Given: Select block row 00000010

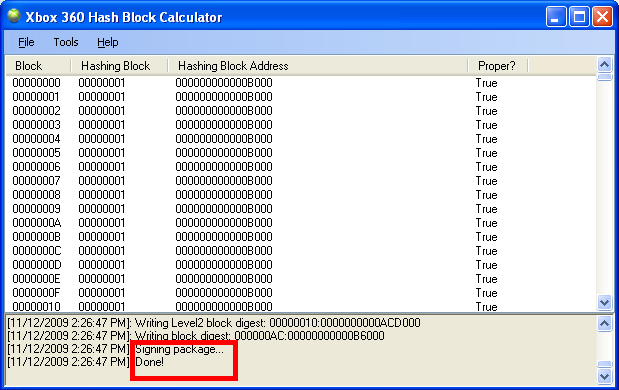Looking at the screenshot, I should point(301,306).
